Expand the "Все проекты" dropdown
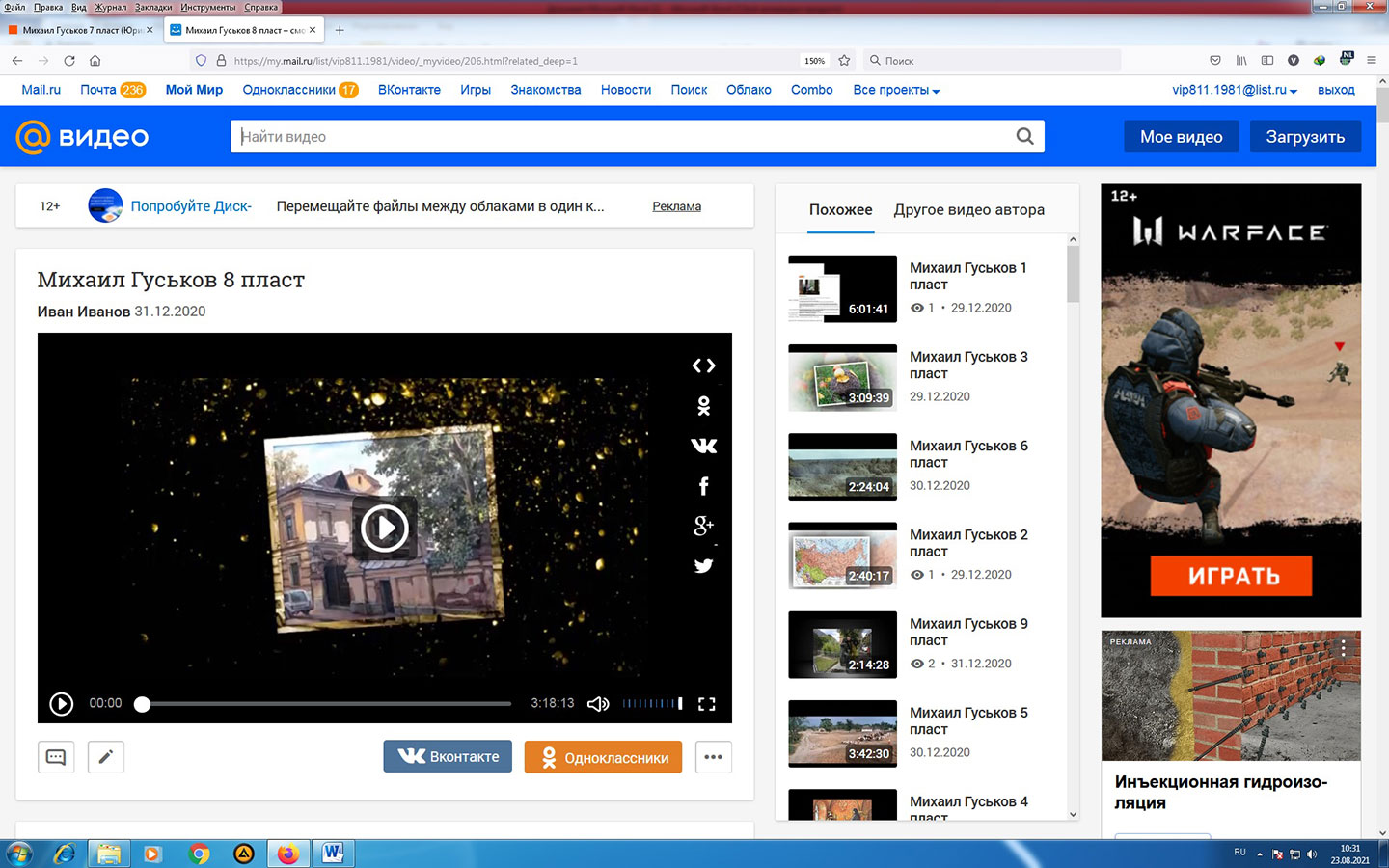The image size is (1389, 868). [x=896, y=90]
